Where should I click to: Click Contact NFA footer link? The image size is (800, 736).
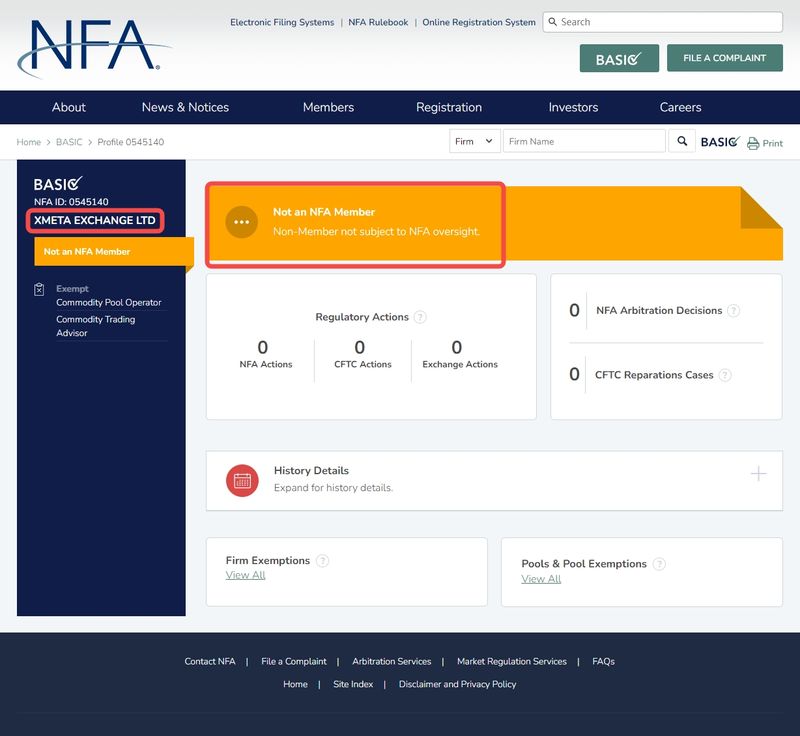point(210,662)
